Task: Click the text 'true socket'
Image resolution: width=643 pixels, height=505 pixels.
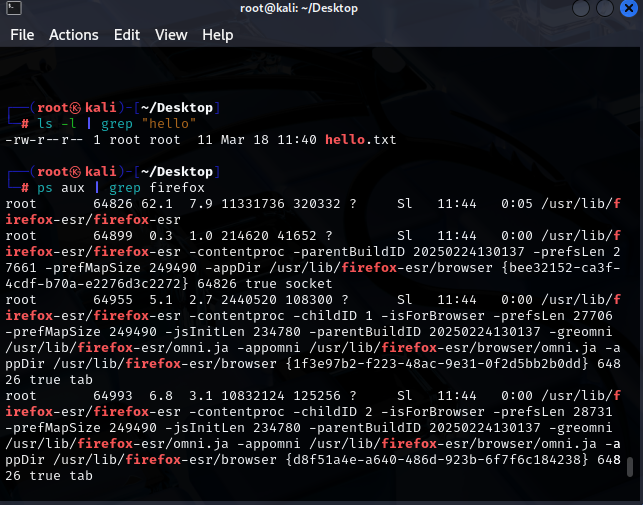Action: pos(289,284)
